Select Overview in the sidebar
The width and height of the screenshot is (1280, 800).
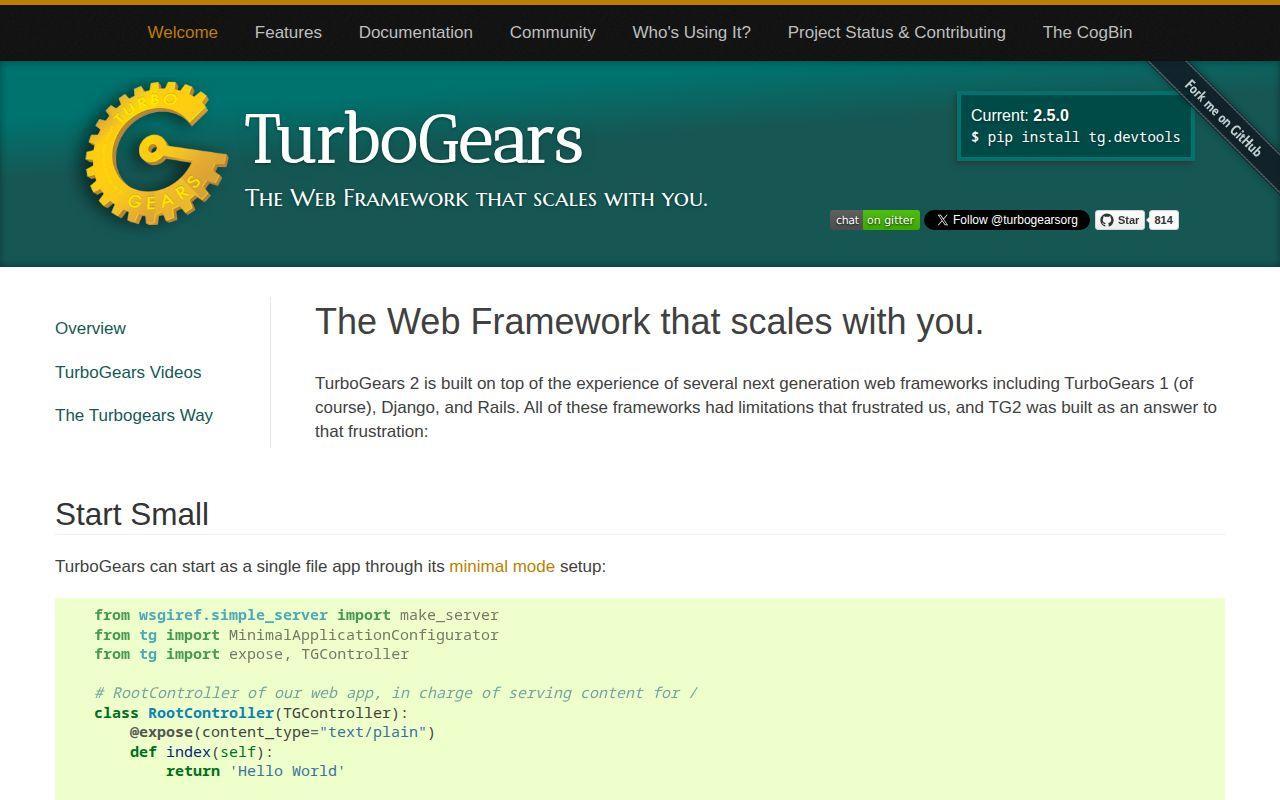pos(90,328)
